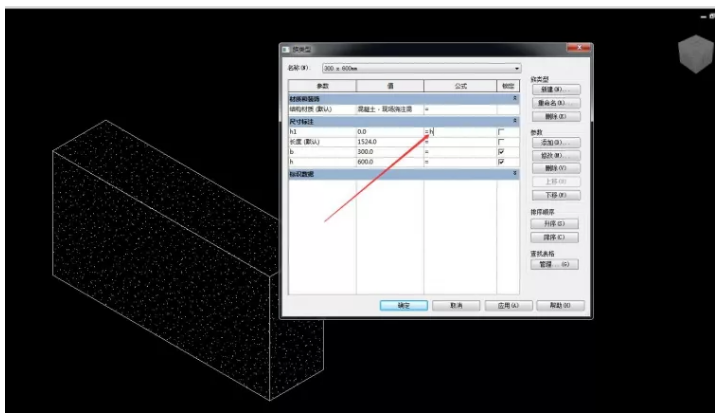Open the type name dropdown showing 300 x 600mm
The image size is (719, 416).
coord(421,68)
